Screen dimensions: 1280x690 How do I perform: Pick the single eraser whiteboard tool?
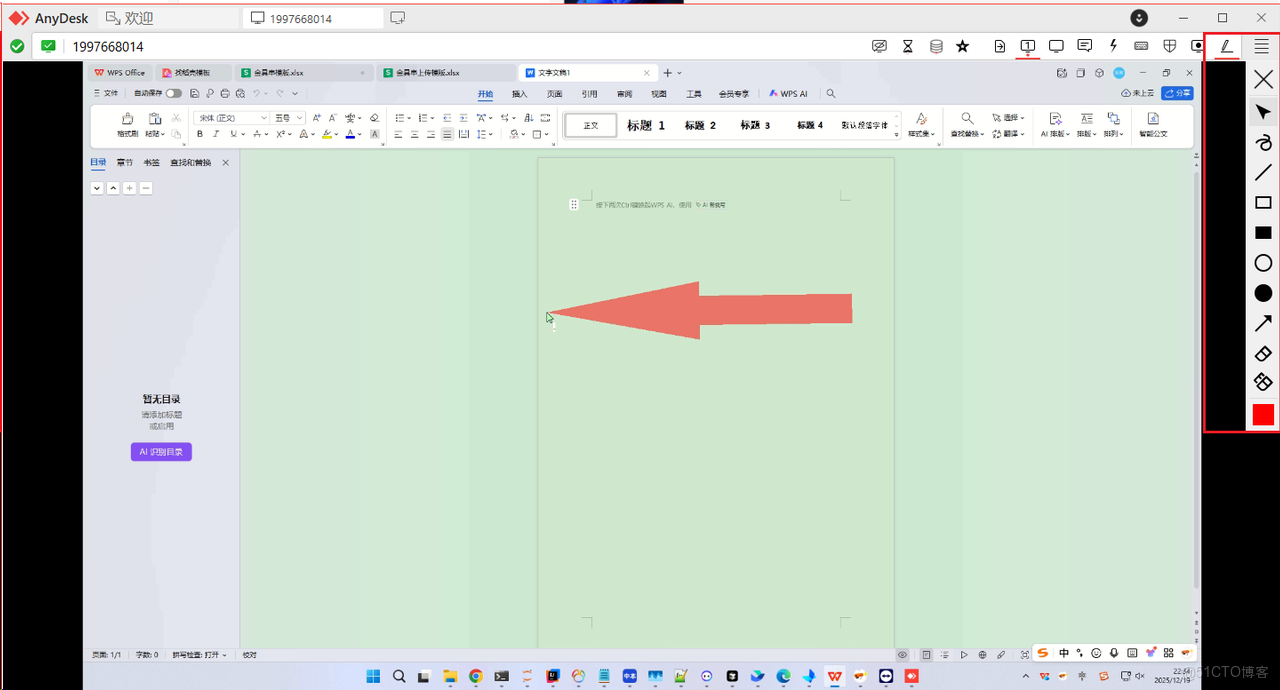(1263, 353)
